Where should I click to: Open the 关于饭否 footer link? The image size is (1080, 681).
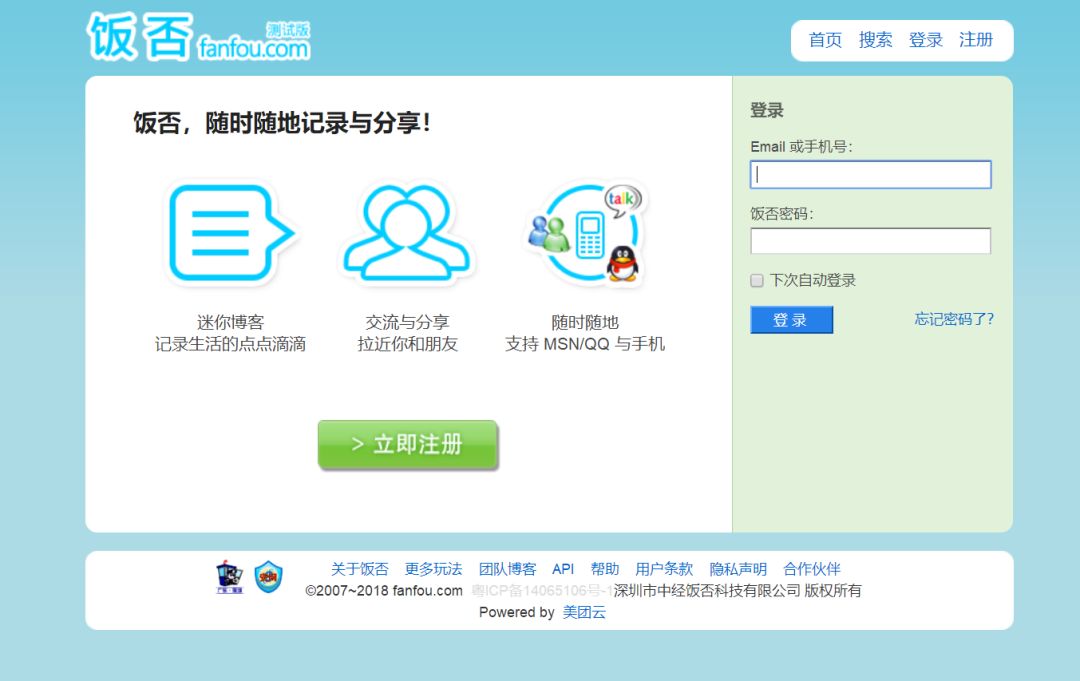click(358, 568)
